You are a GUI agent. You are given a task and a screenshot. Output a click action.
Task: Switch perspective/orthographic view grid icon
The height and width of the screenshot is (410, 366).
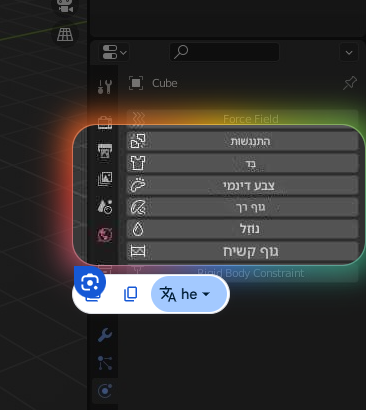click(65, 34)
